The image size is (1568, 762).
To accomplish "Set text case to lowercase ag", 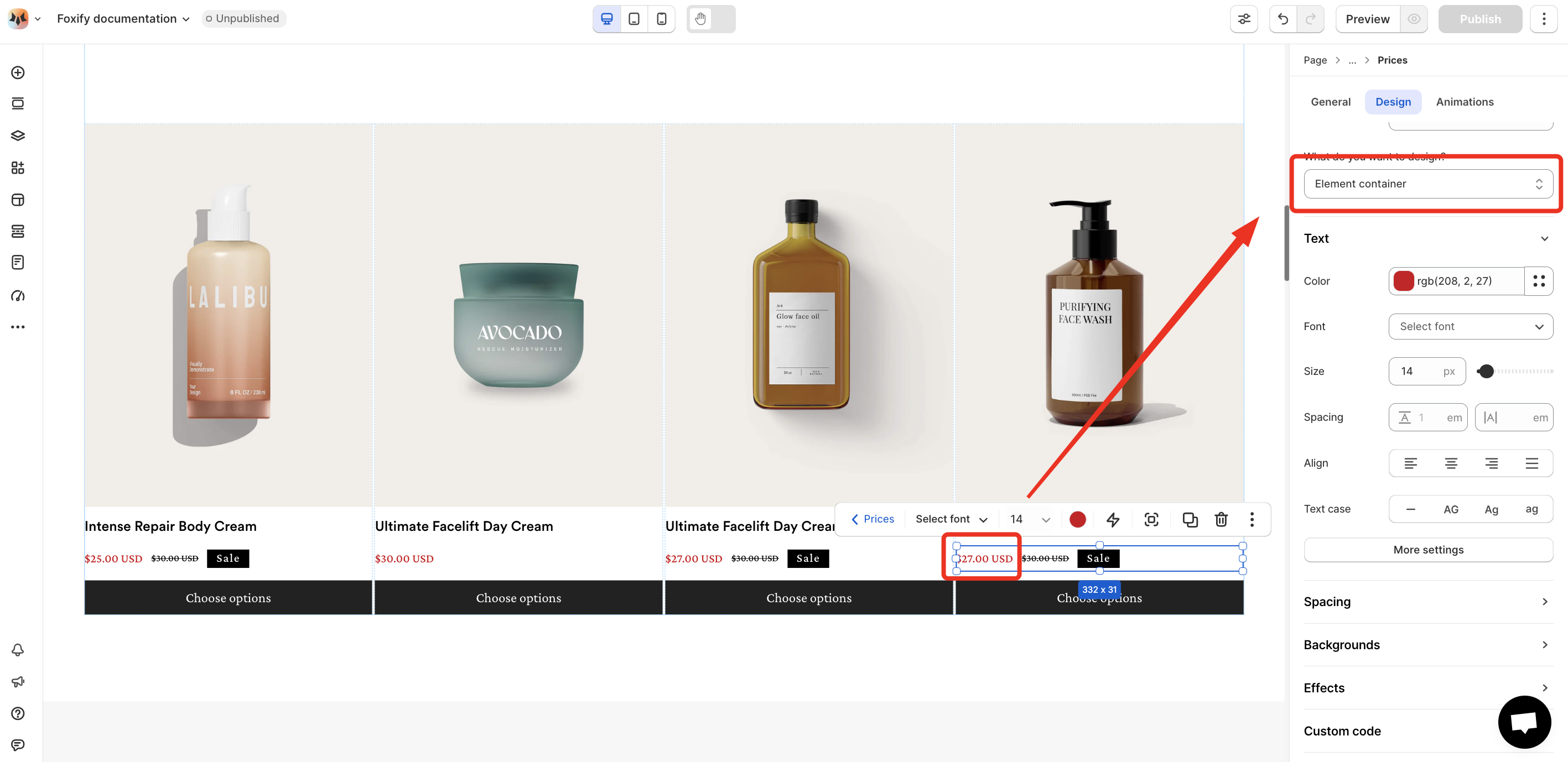I will 1531,510.
